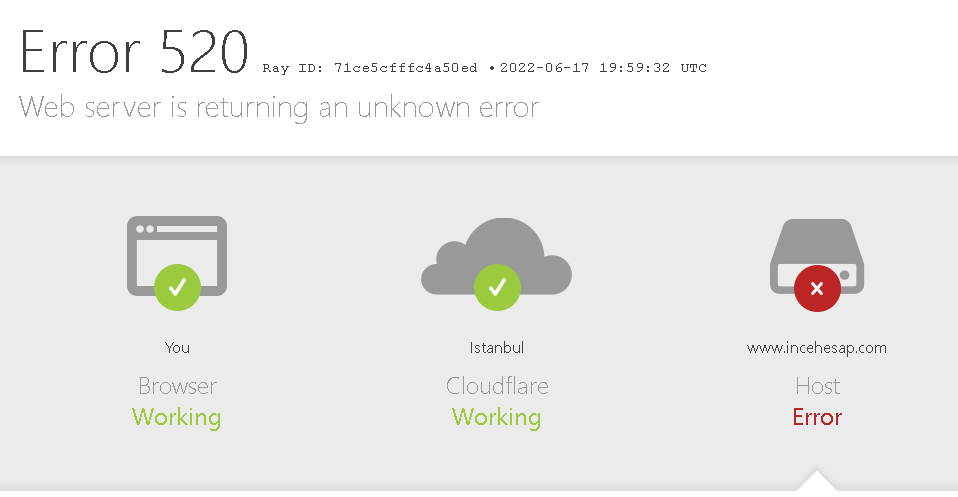
Task: Click the host server drive icon
Action: tap(817, 256)
